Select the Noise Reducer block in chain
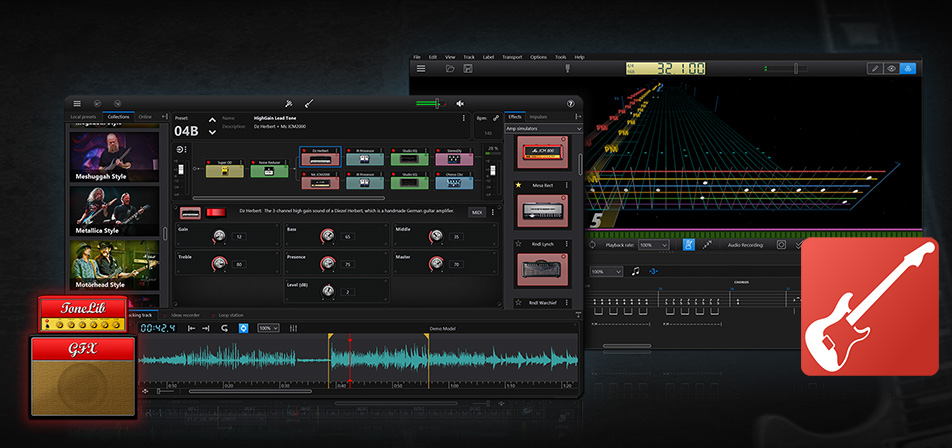952x448 pixels. tap(270, 169)
